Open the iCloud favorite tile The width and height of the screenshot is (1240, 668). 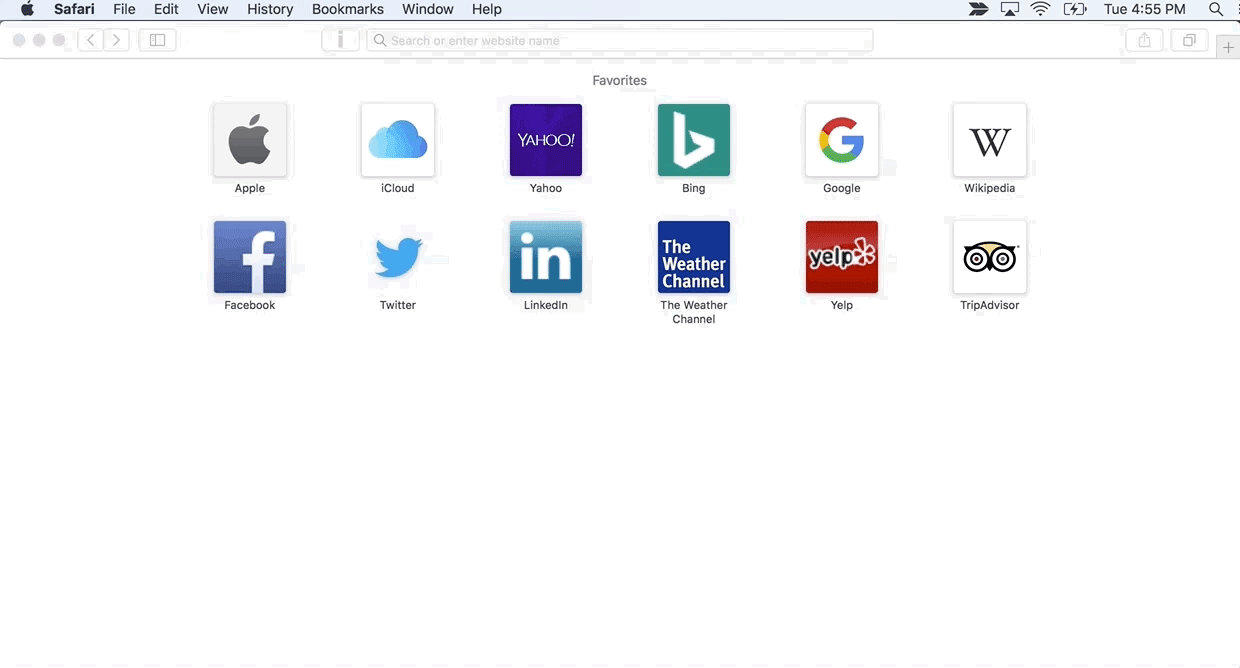(398, 140)
